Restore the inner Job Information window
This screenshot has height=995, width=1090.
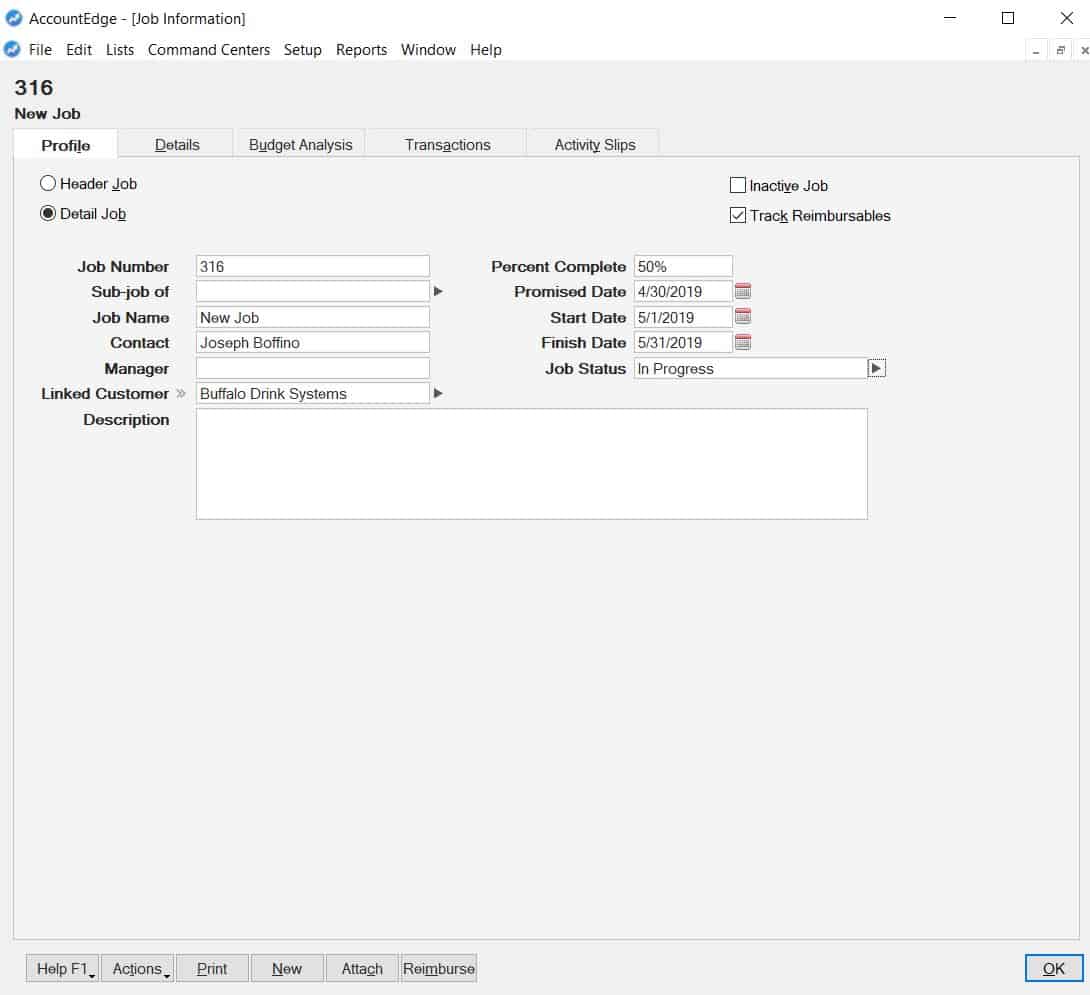click(1060, 51)
